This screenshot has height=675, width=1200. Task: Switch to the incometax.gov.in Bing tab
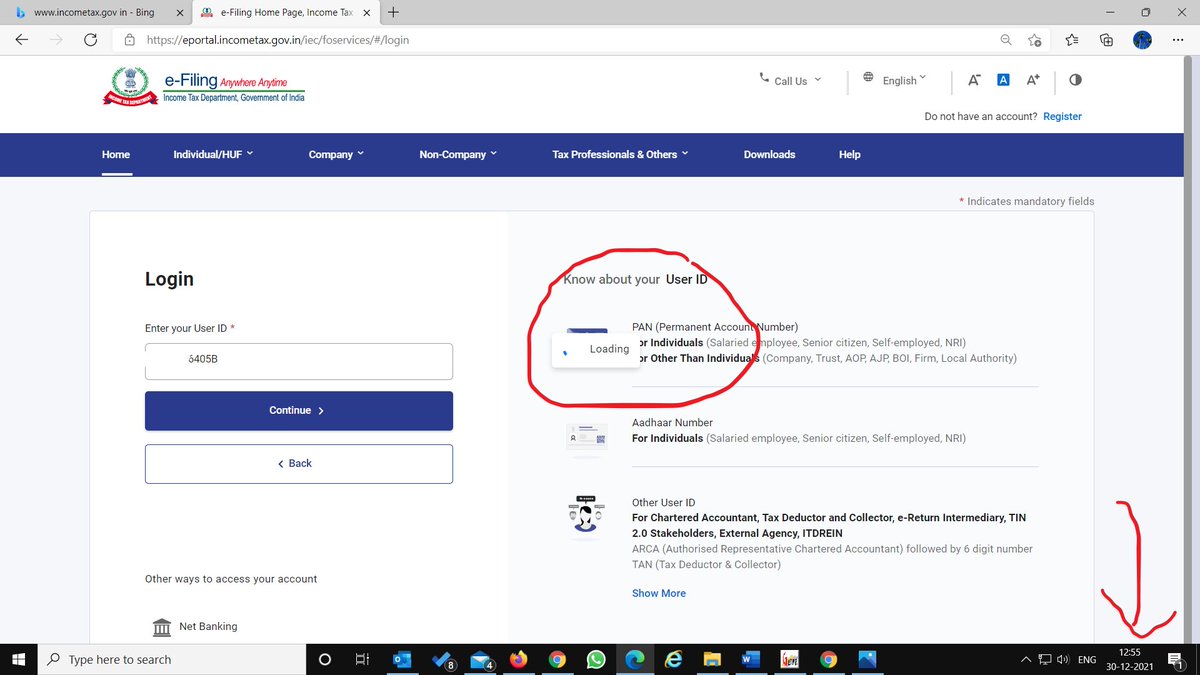pos(95,12)
